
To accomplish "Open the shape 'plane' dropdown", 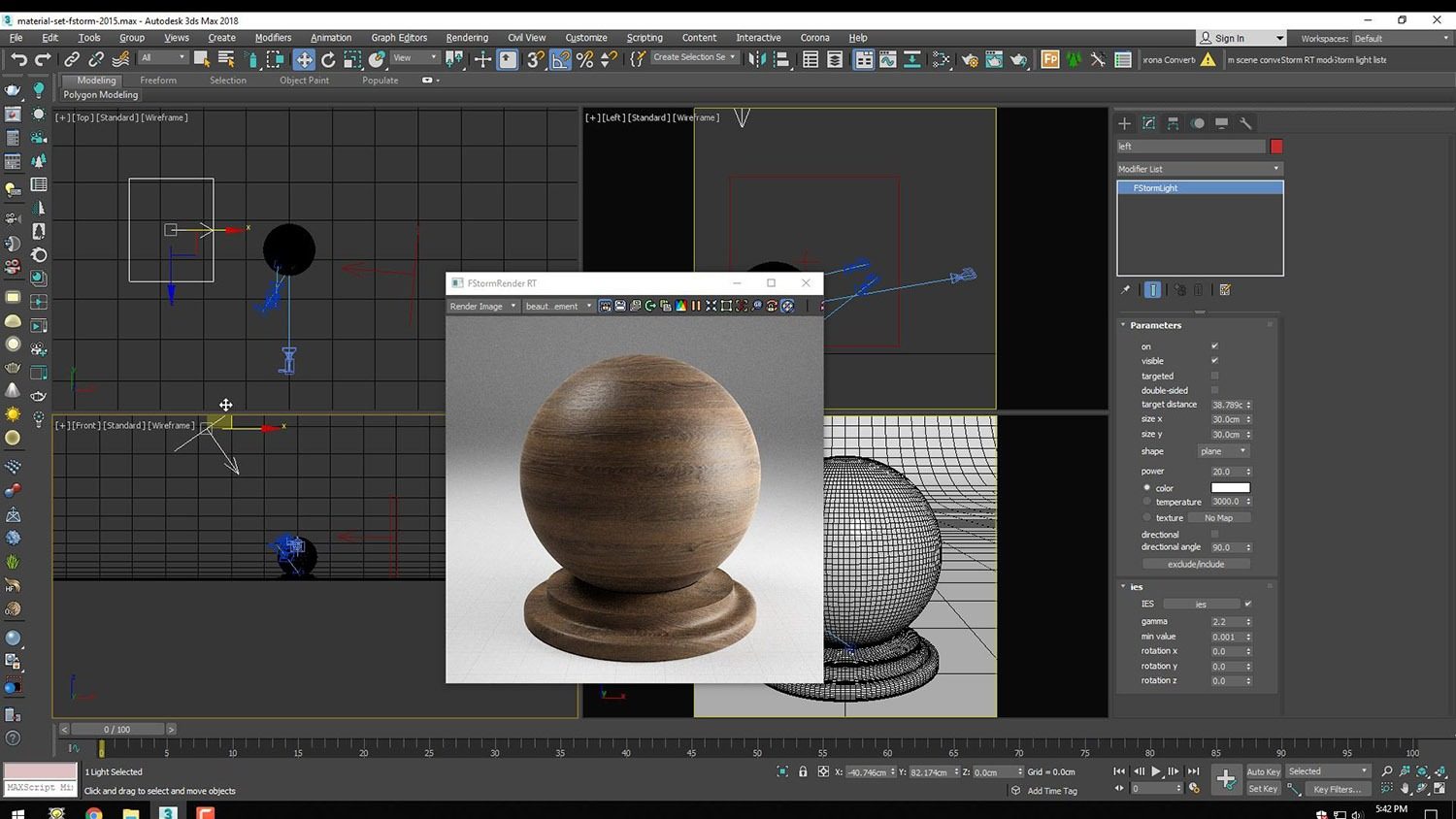I will point(1223,451).
